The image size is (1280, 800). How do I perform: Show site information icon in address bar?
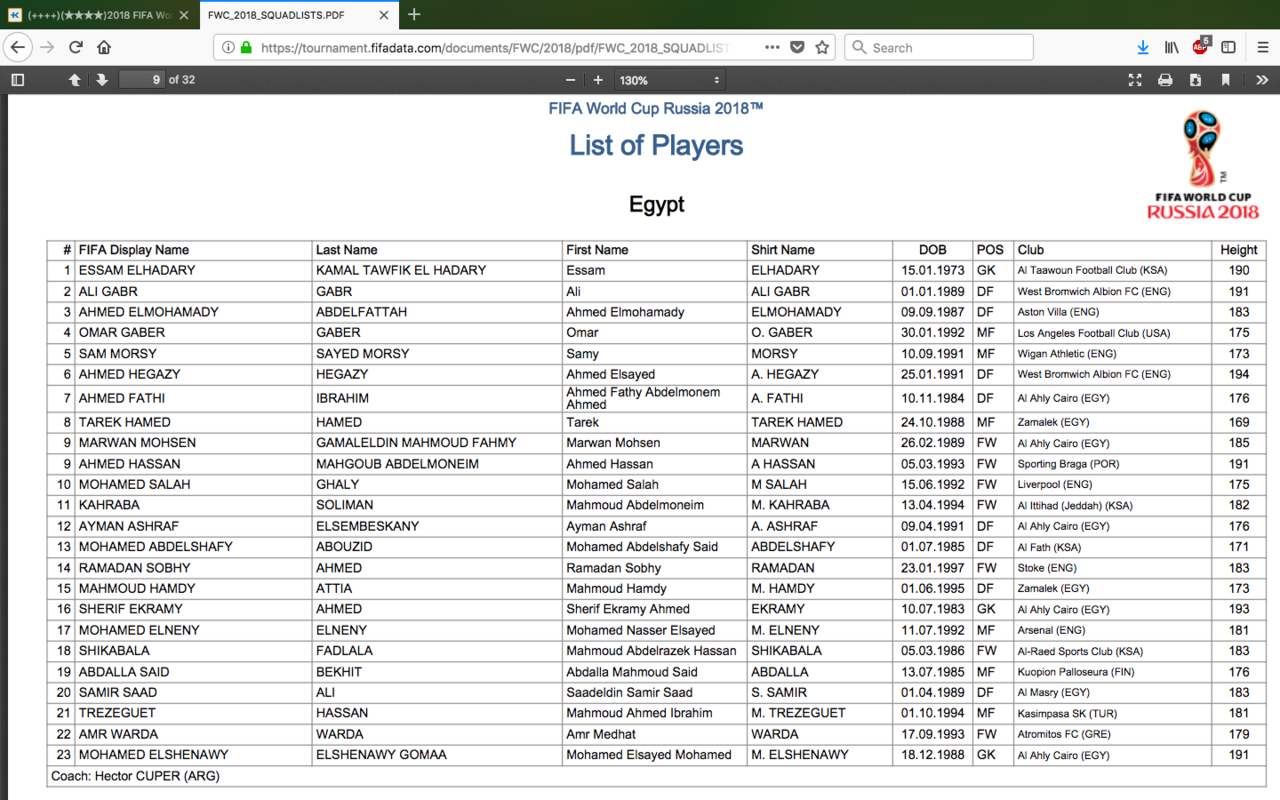point(228,47)
